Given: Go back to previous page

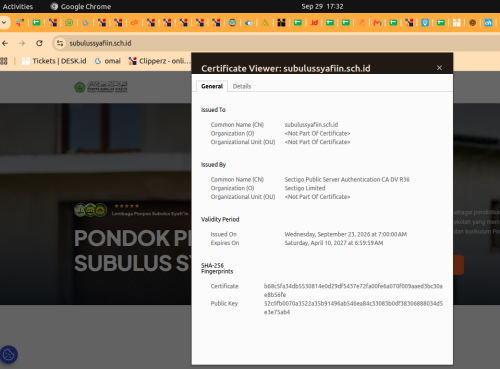Looking at the screenshot, I should pyautogui.click(x=5, y=43).
